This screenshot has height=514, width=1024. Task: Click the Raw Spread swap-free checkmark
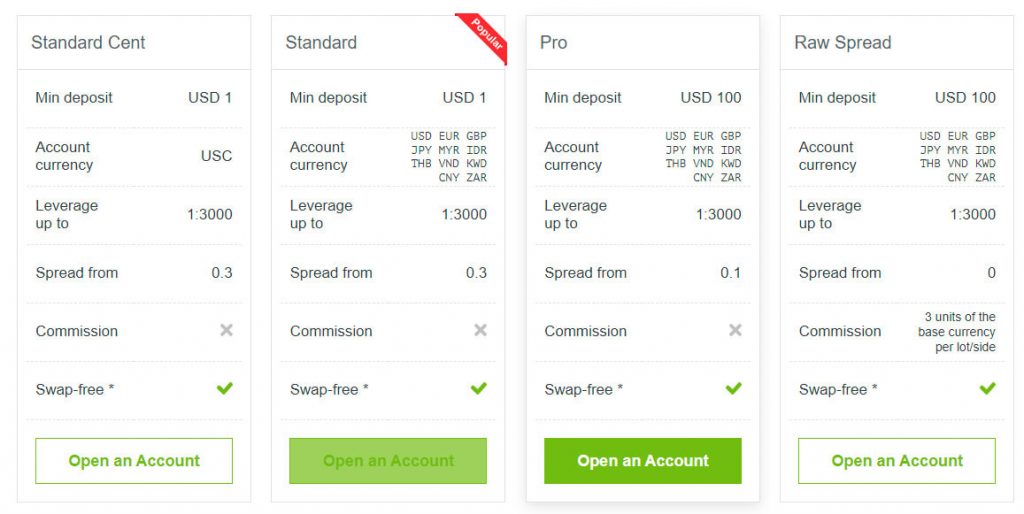[x=988, y=388]
